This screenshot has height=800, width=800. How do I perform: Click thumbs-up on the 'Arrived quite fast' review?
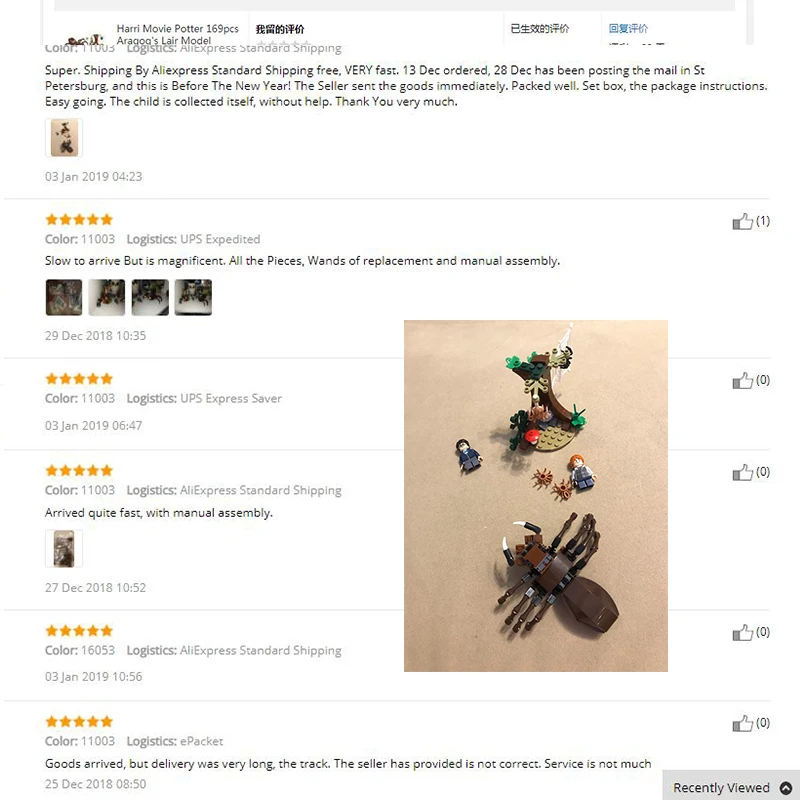(x=742, y=472)
